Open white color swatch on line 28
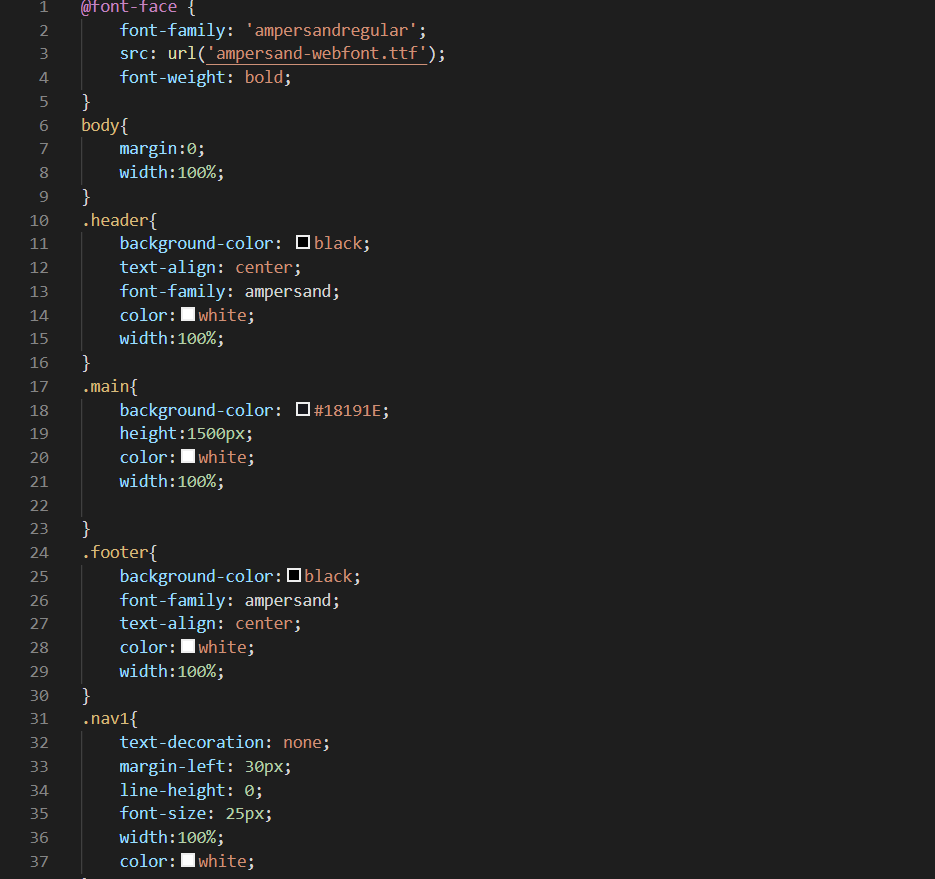 click(188, 646)
